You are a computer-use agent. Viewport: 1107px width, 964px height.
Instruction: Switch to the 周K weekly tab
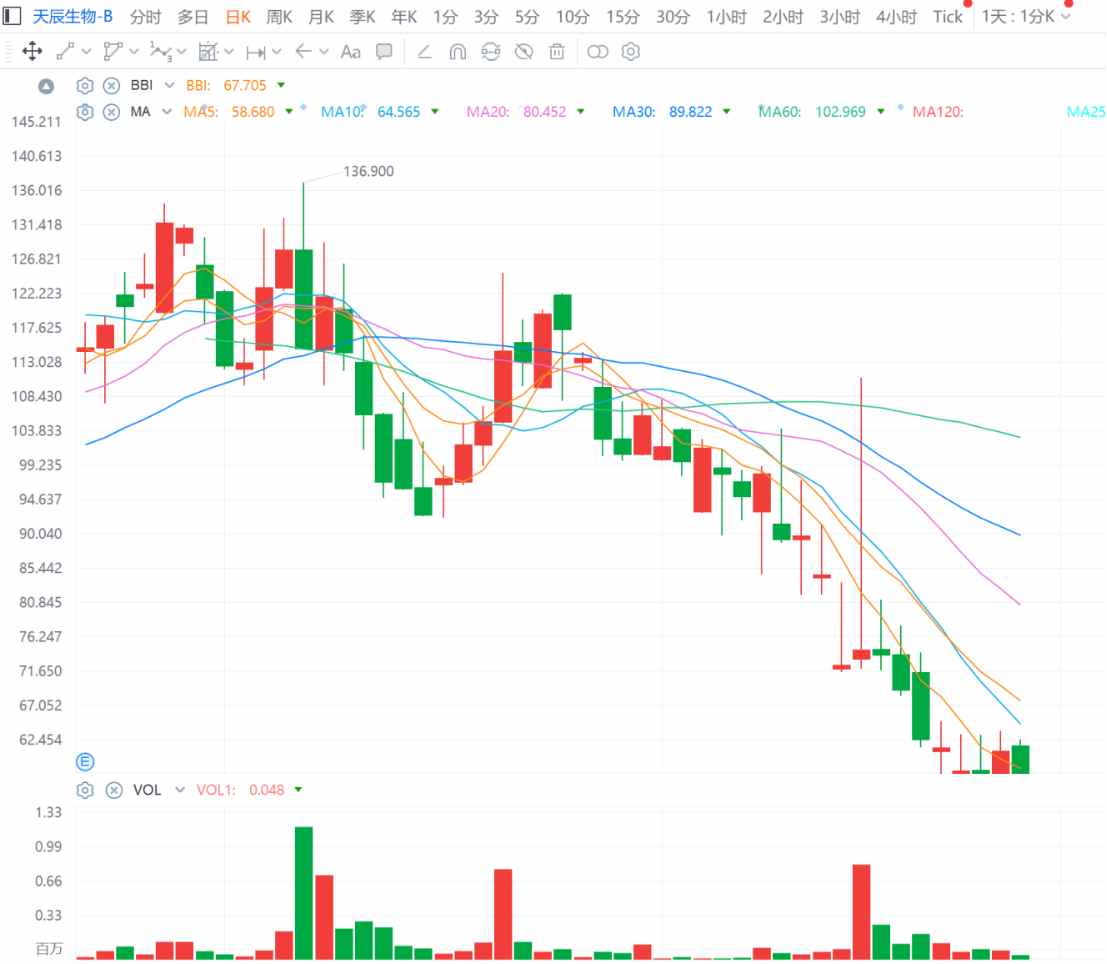click(x=279, y=16)
